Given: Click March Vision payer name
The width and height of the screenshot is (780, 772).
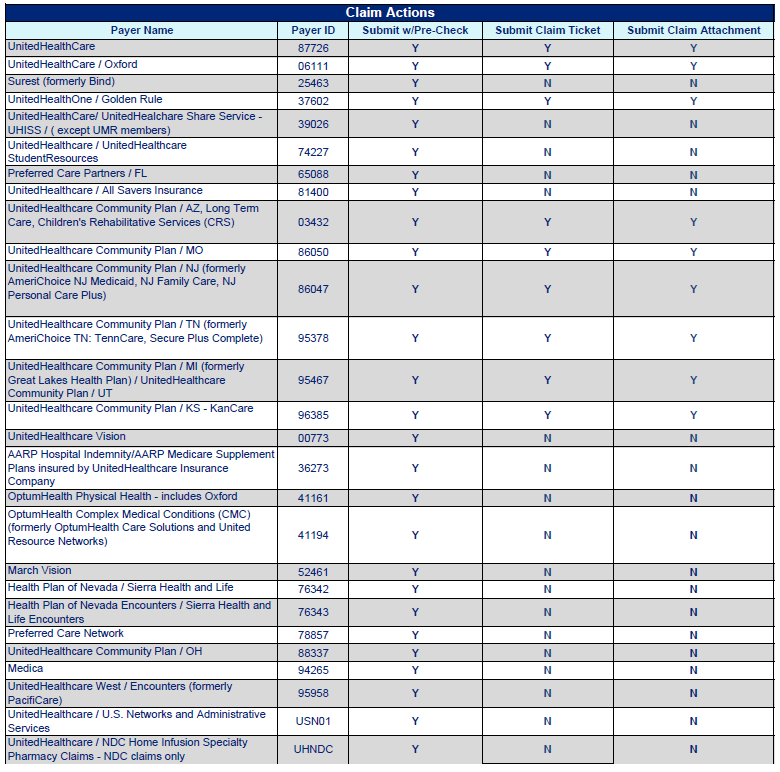Looking at the screenshot, I should [x=40, y=570].
